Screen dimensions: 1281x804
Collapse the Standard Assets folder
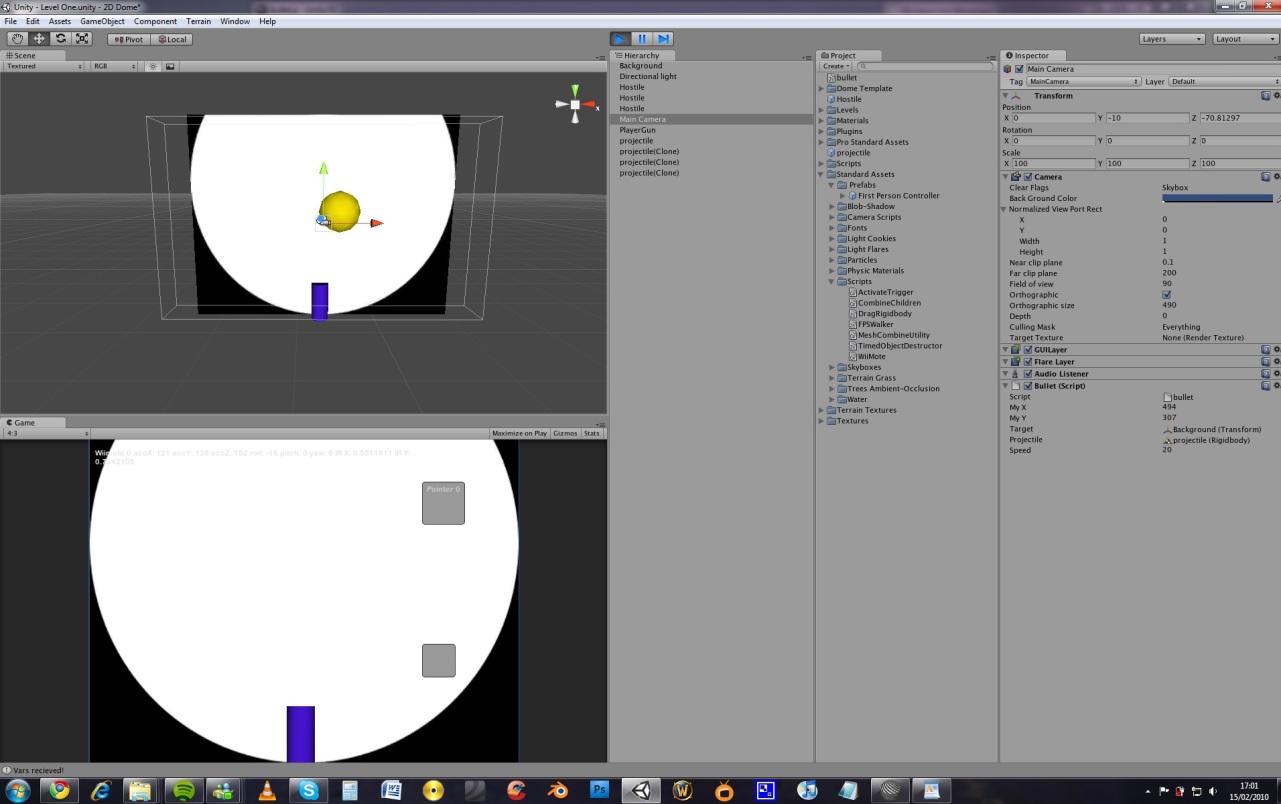pyautogui.click(x=821, y=173)
